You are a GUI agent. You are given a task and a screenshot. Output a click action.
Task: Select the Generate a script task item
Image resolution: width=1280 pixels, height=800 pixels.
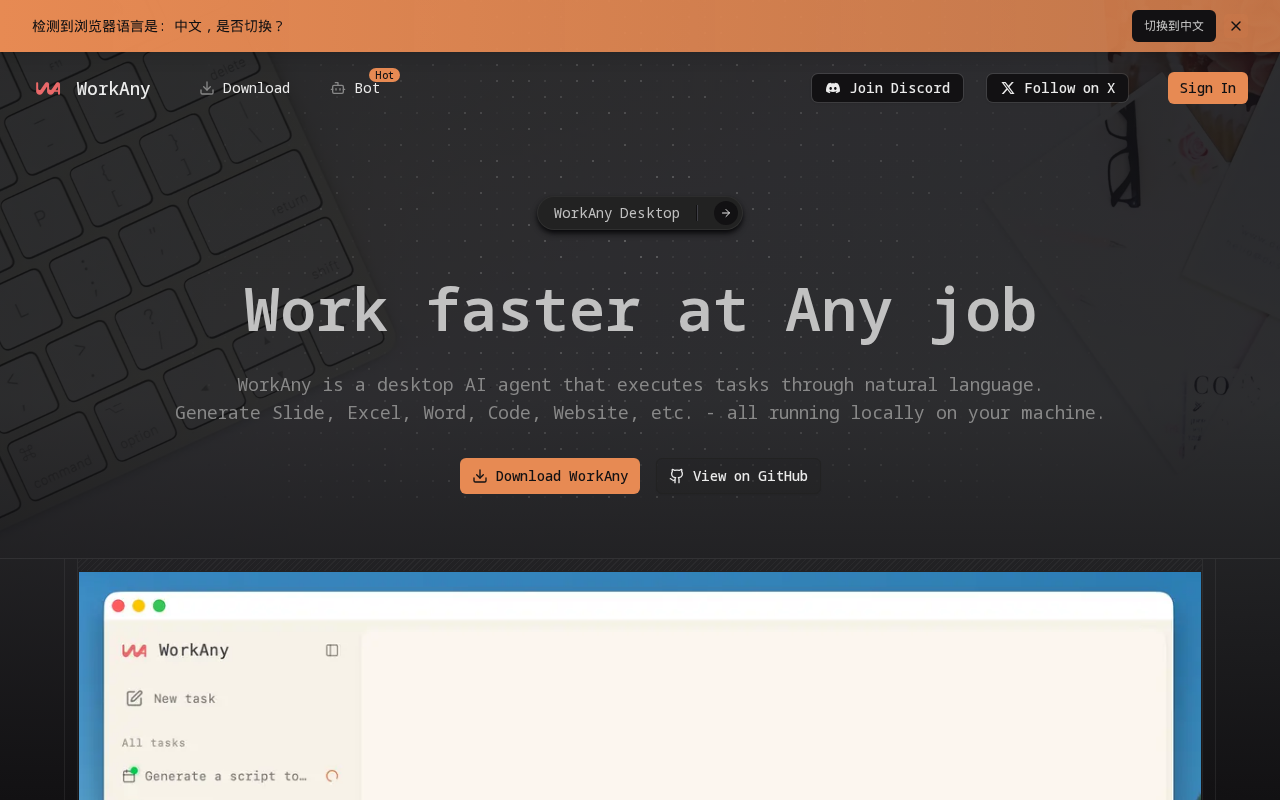click(x=230, y=776)
